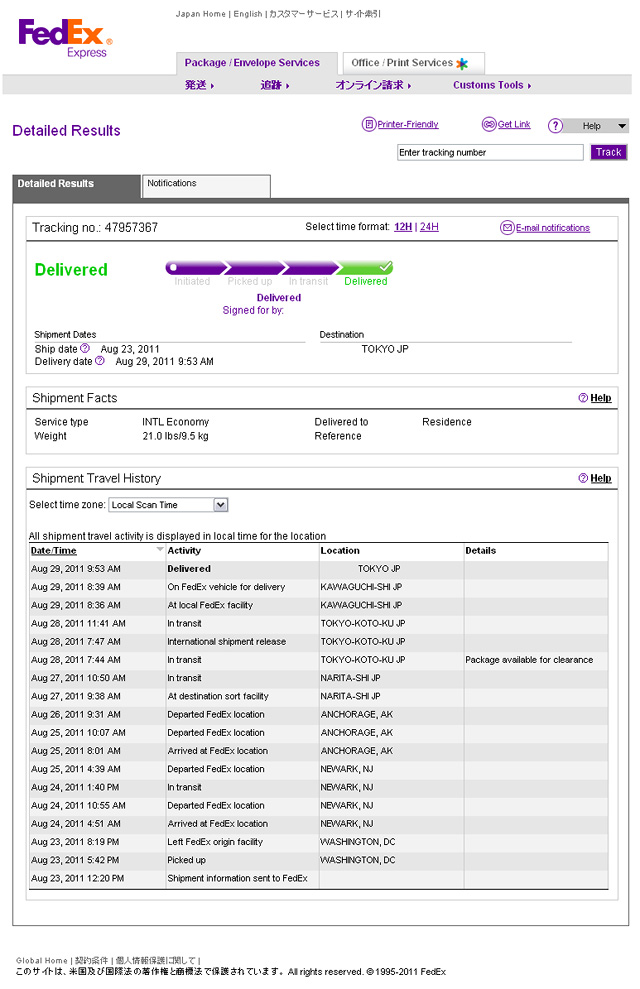Click the E-mail notifications envelope icon
The image size is (640, 989).
(x=507, y=228)
